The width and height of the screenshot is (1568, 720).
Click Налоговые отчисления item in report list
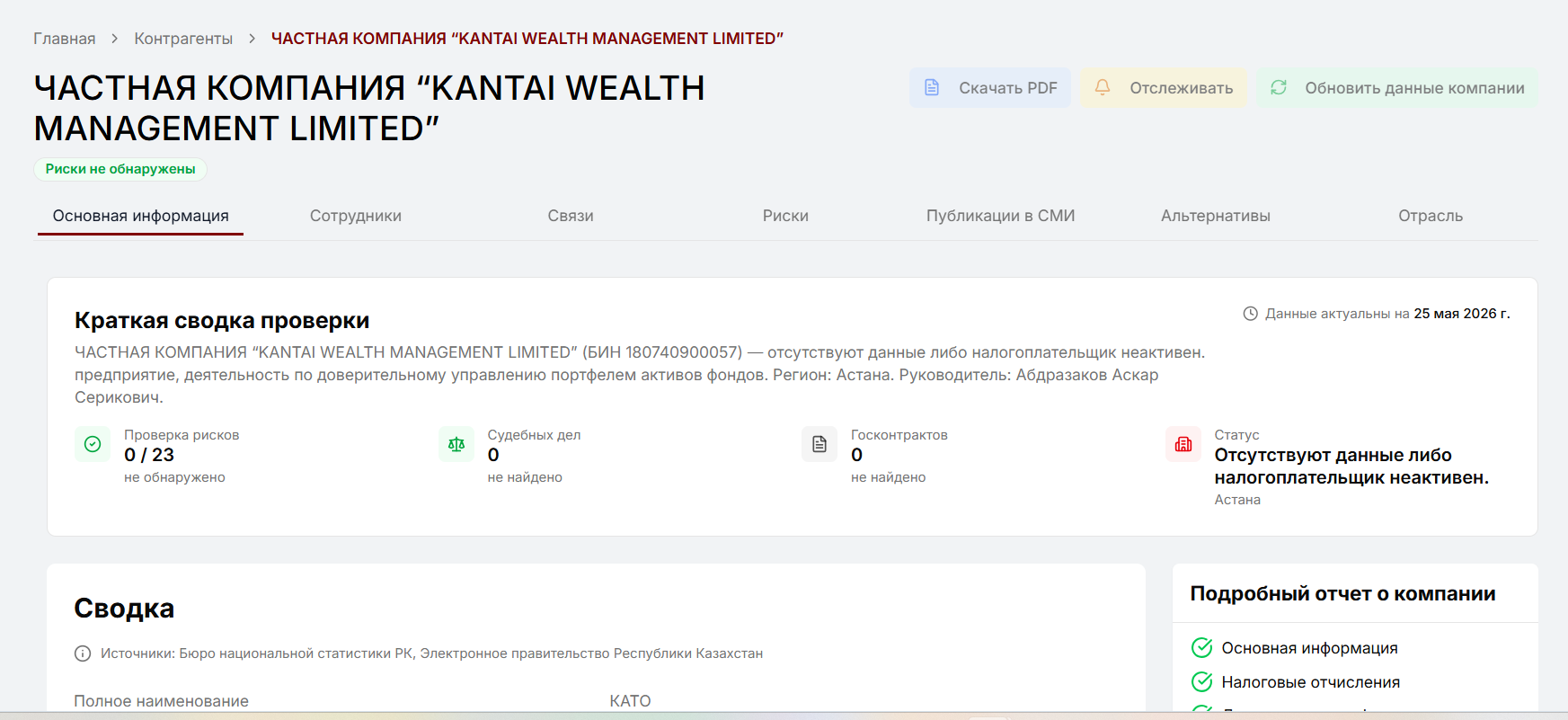click(x=1310, y=682)
